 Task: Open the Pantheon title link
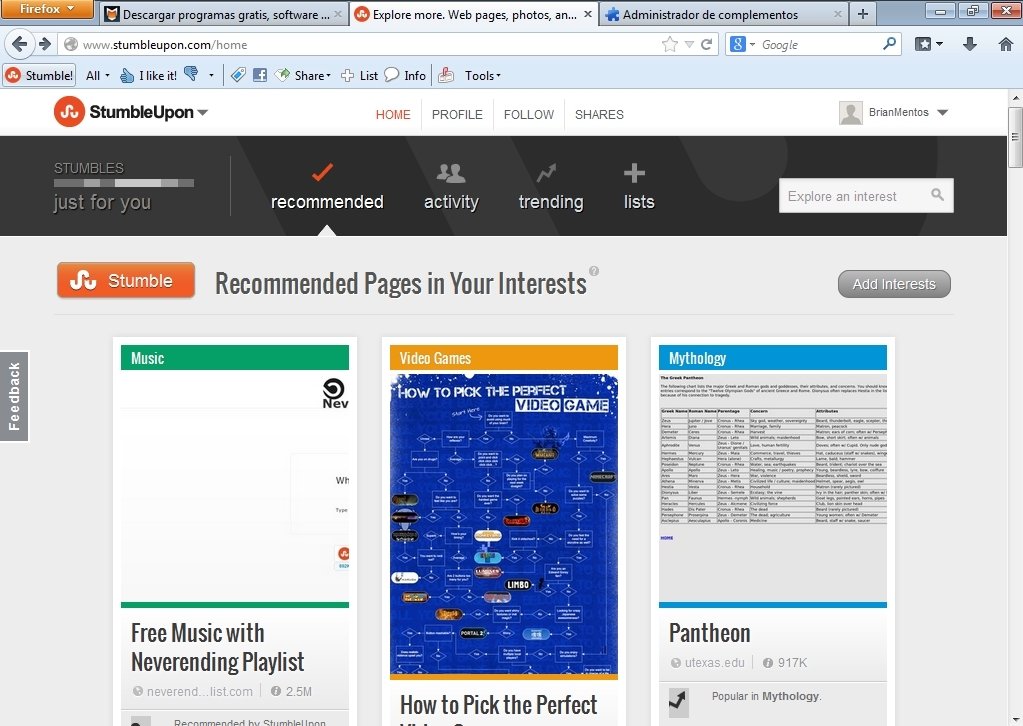point(709,633)
